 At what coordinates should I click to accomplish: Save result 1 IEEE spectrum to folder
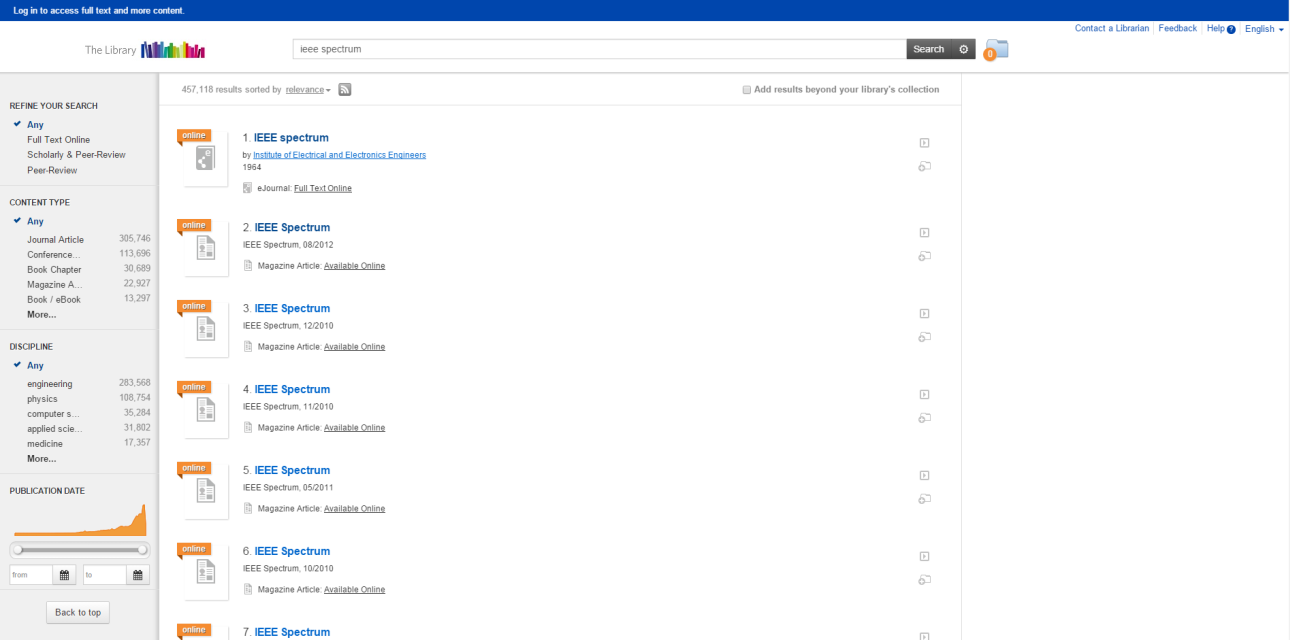(925, 166)
